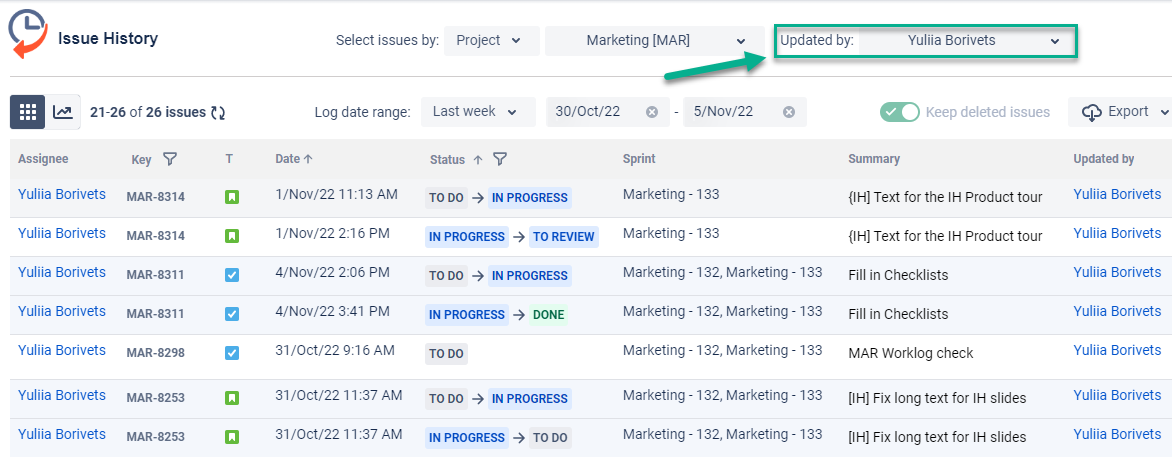Click the TO REVIEW status badge
This screenshot has width=1172, height=457.
pyautogui.click(x=564, y=237)
